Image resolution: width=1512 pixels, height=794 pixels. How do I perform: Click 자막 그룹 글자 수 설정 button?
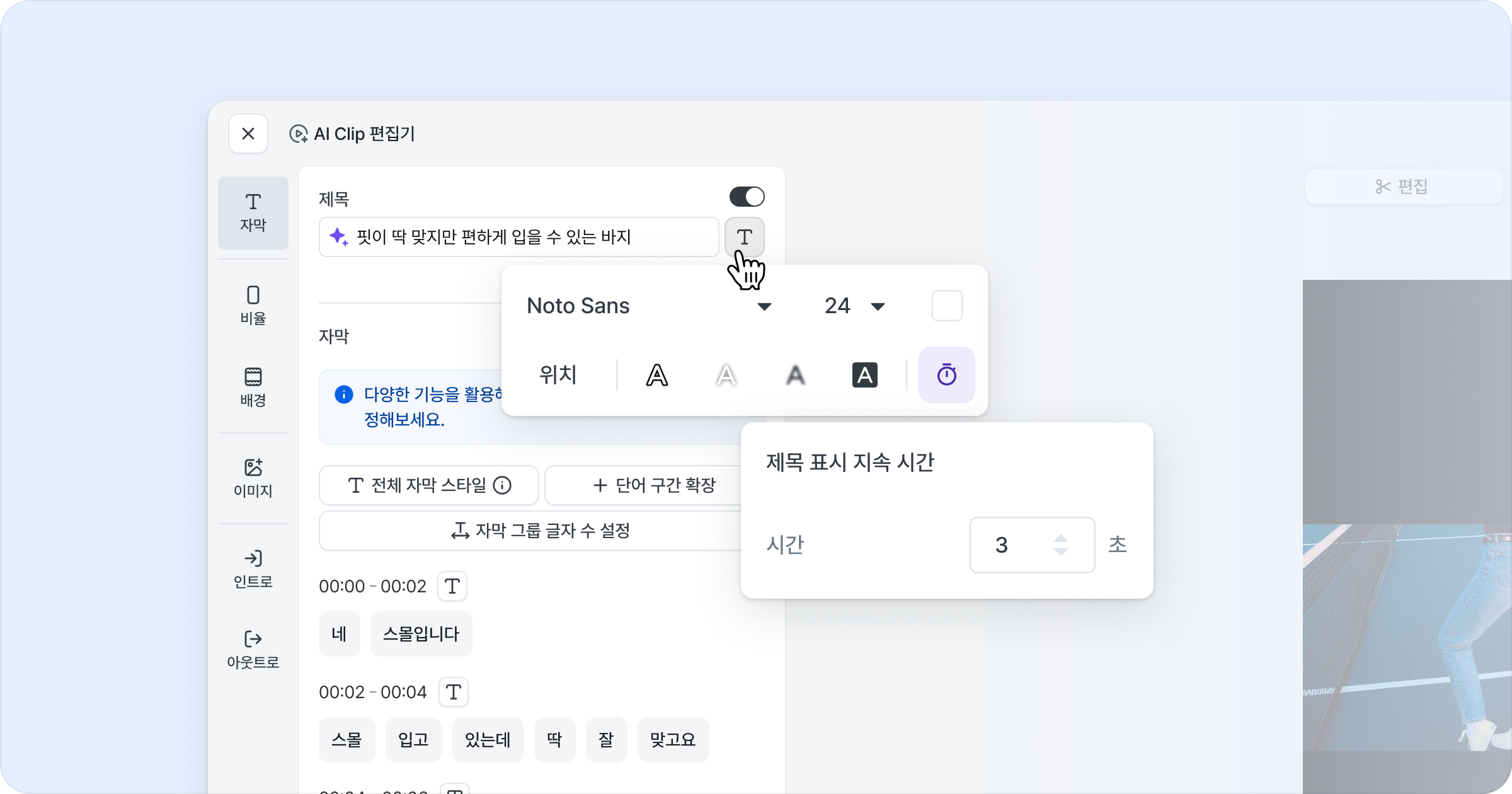(x=541, y=531)
